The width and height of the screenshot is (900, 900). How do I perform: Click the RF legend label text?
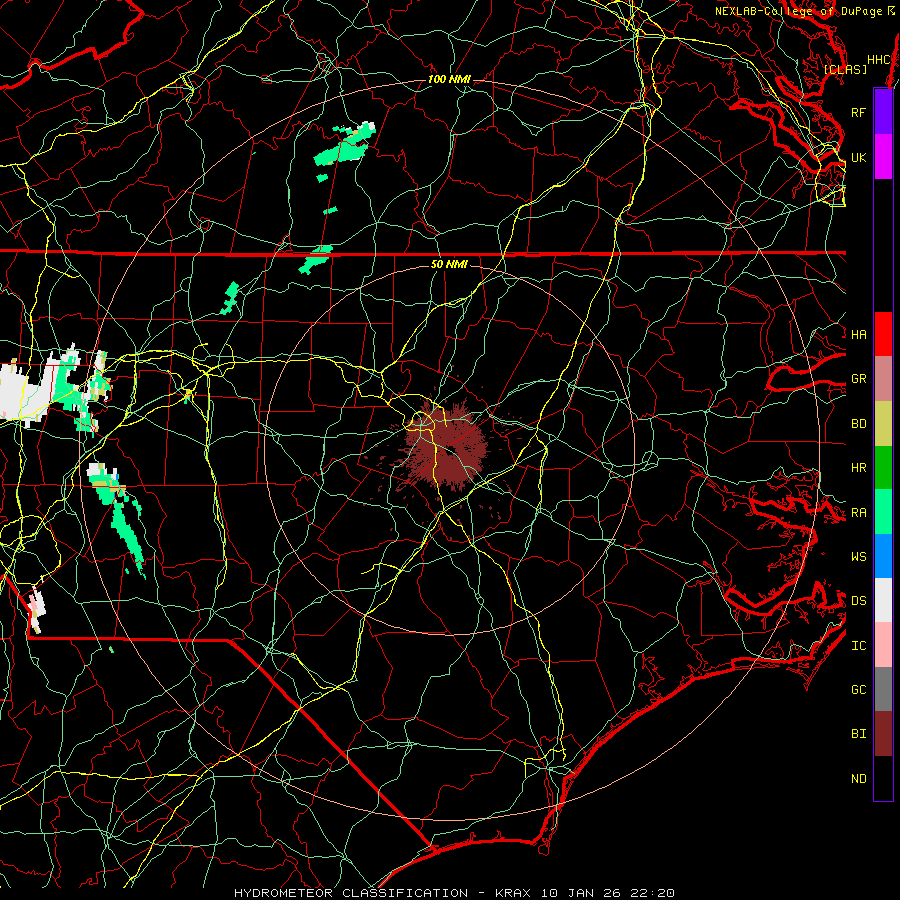point(859,112)
